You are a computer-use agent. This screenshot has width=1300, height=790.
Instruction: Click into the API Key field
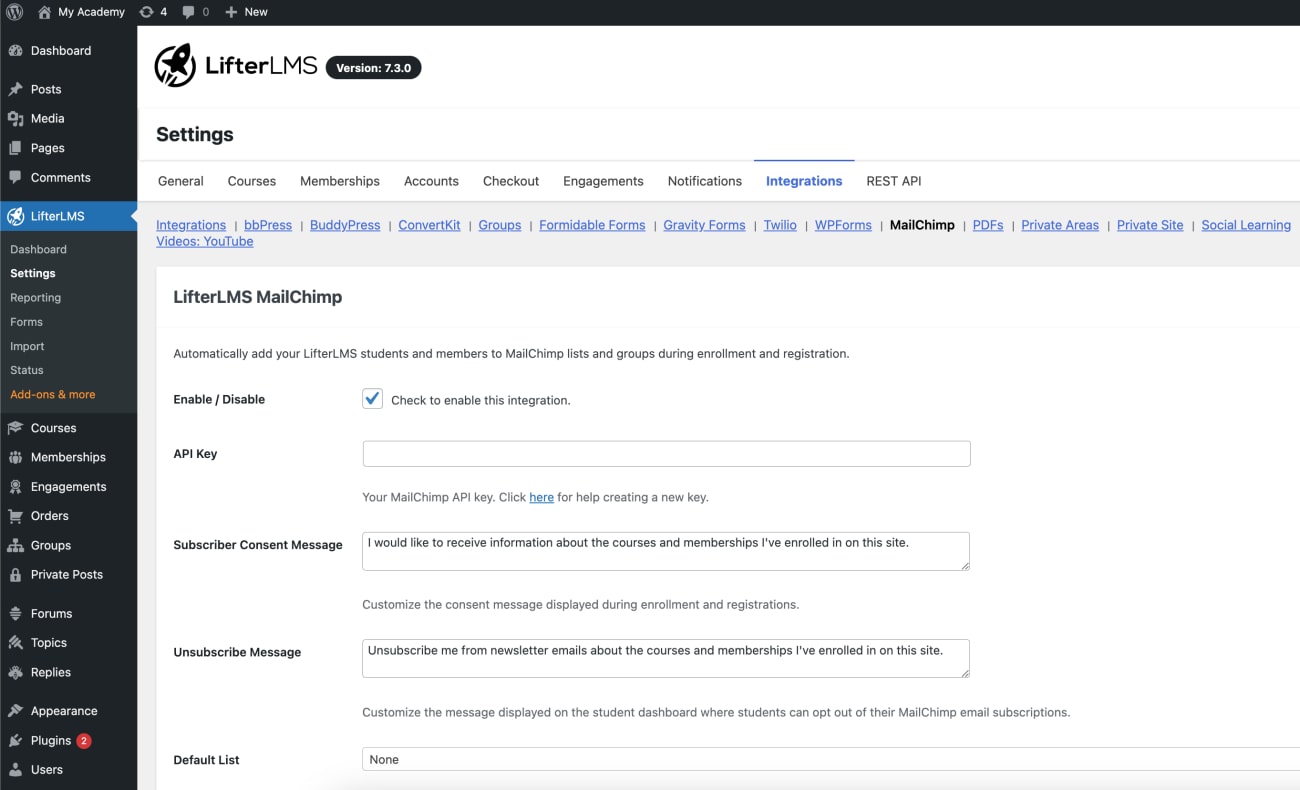(666, 454)
